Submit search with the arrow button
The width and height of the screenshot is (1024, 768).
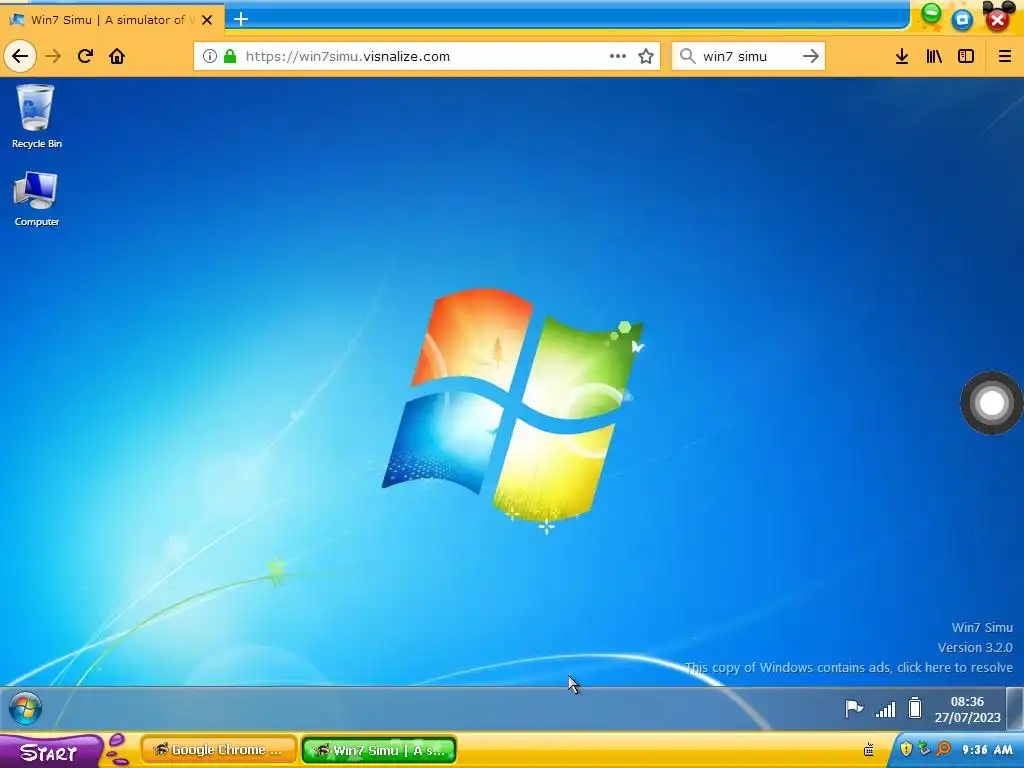click(810, 56)
